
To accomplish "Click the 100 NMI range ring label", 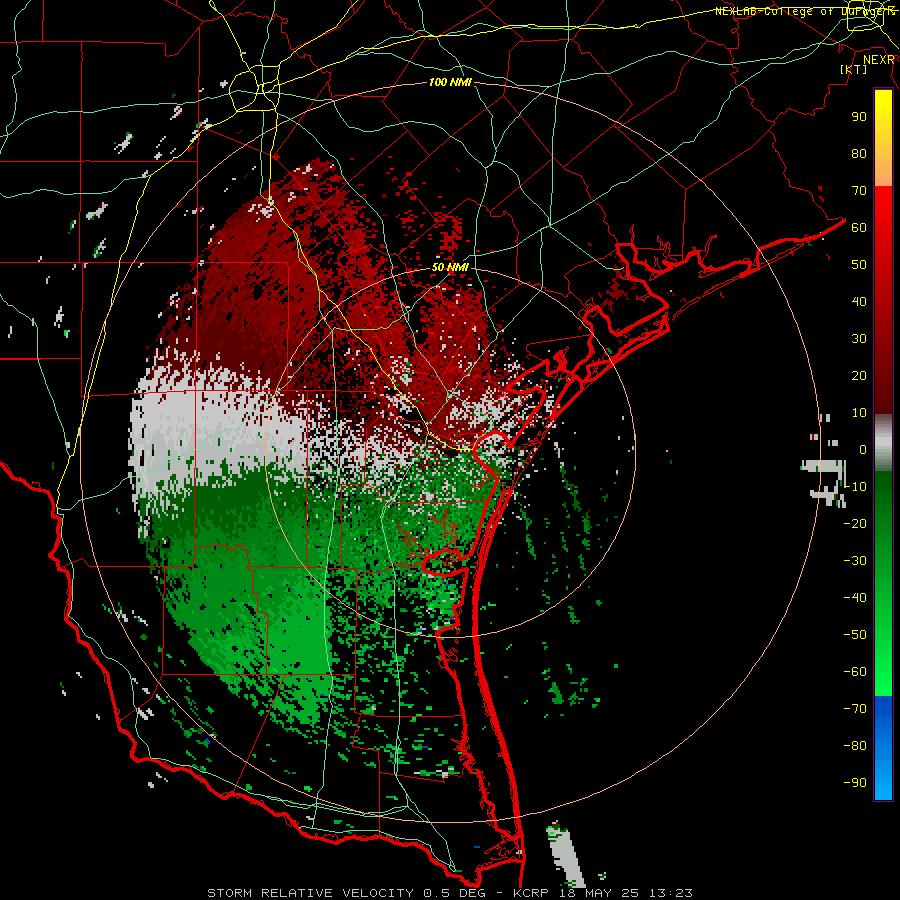I will coord(450,82).
